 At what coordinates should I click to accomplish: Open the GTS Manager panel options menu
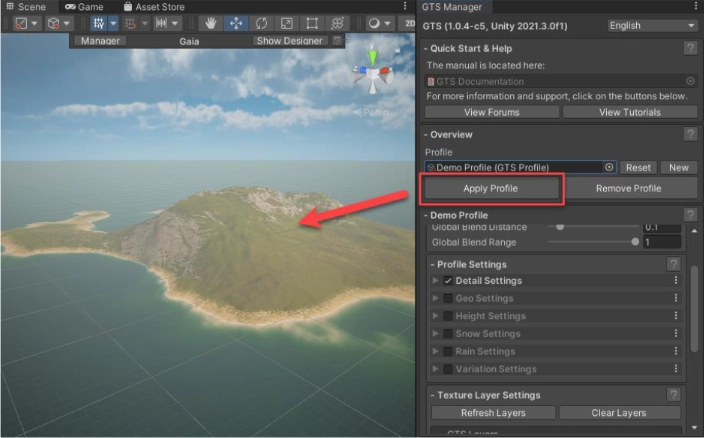coord(696,6)
